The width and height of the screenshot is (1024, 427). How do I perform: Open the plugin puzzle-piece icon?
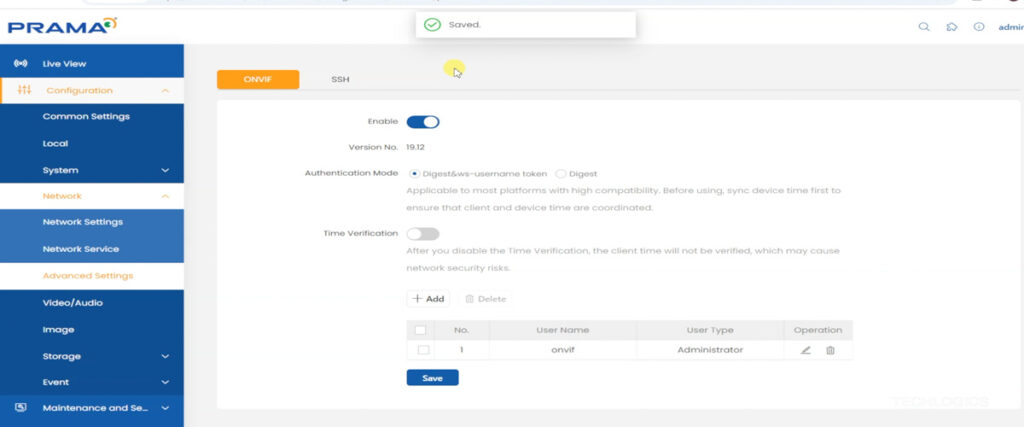tap(951, 27)
